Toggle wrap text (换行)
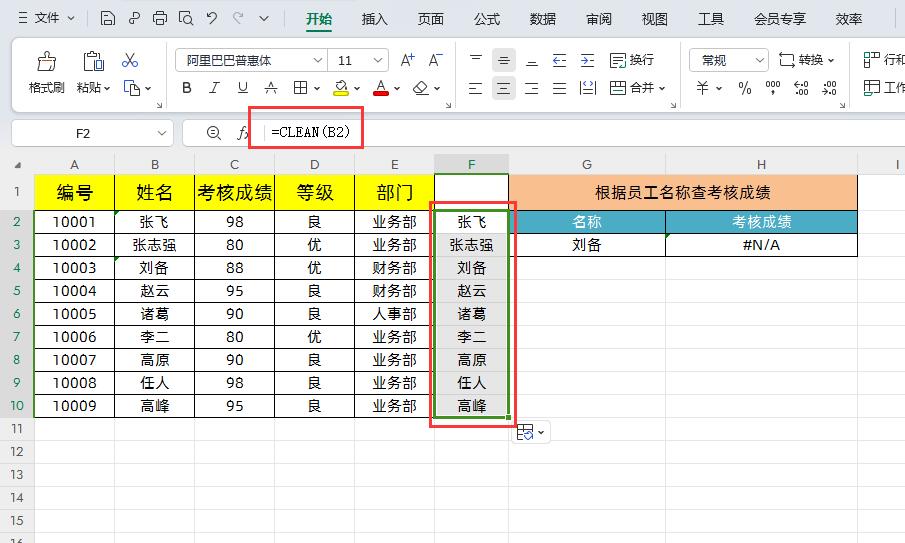Image resolution: width=905 pixels, height=543 pixels. click(631, 60)
